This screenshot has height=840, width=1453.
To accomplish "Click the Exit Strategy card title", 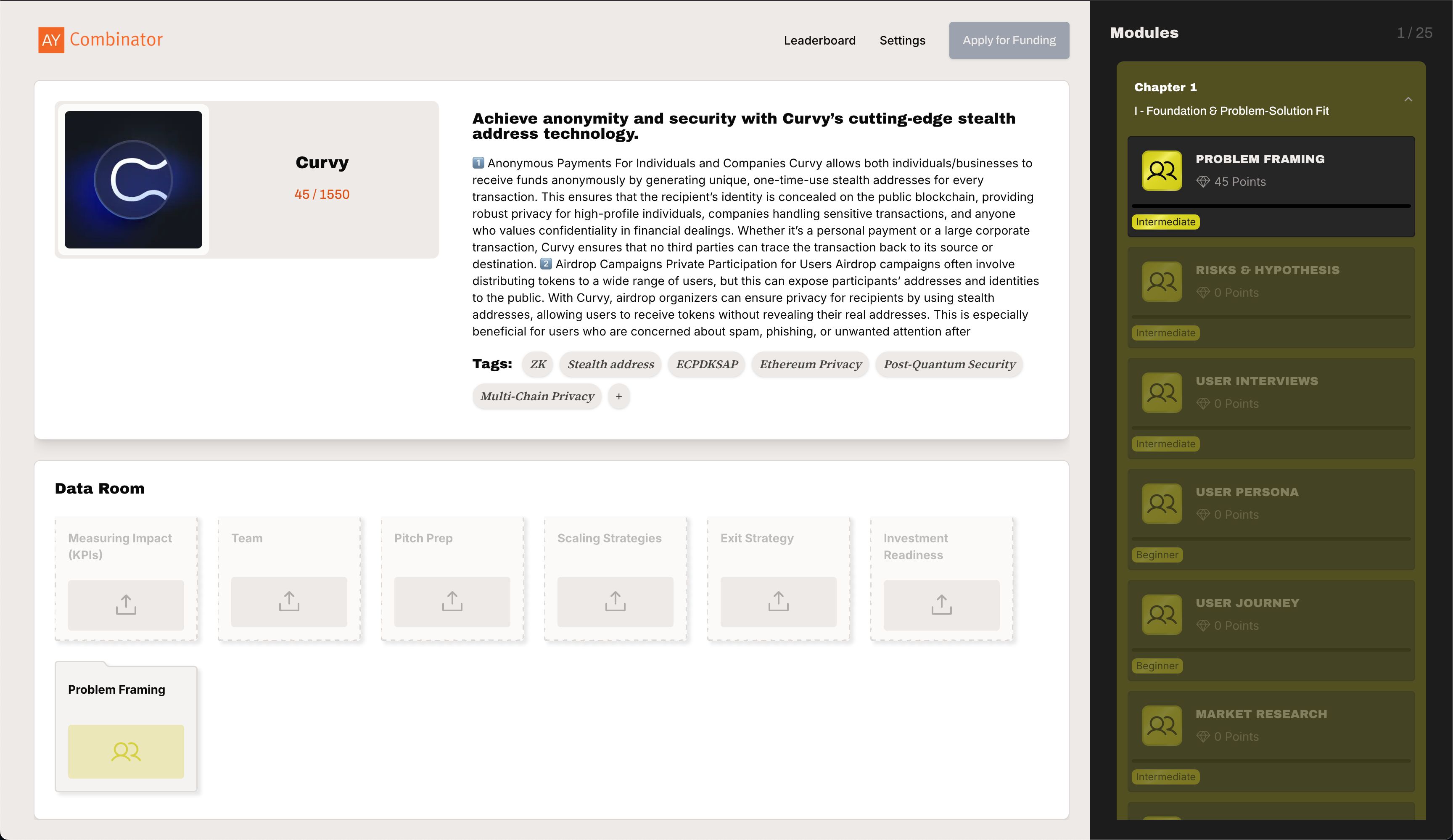I will pos(756,538).
